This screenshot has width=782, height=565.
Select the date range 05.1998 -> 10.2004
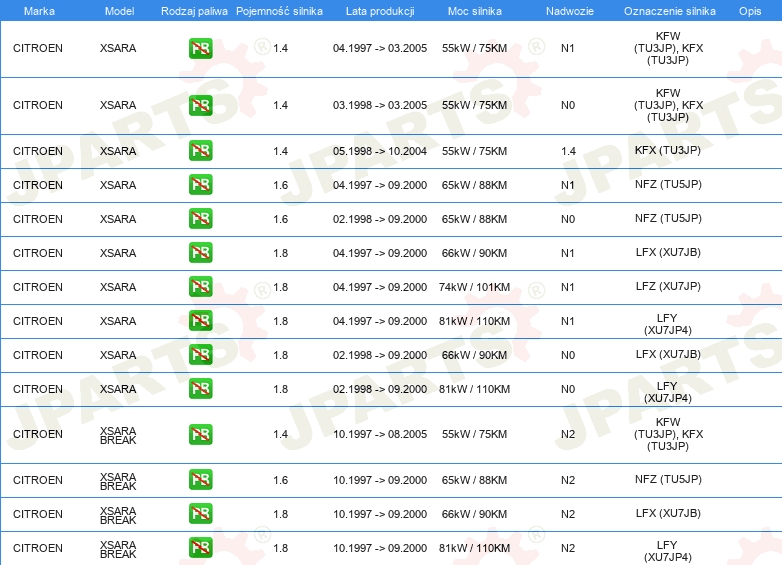pyautogui.click(x=380, y=151)
